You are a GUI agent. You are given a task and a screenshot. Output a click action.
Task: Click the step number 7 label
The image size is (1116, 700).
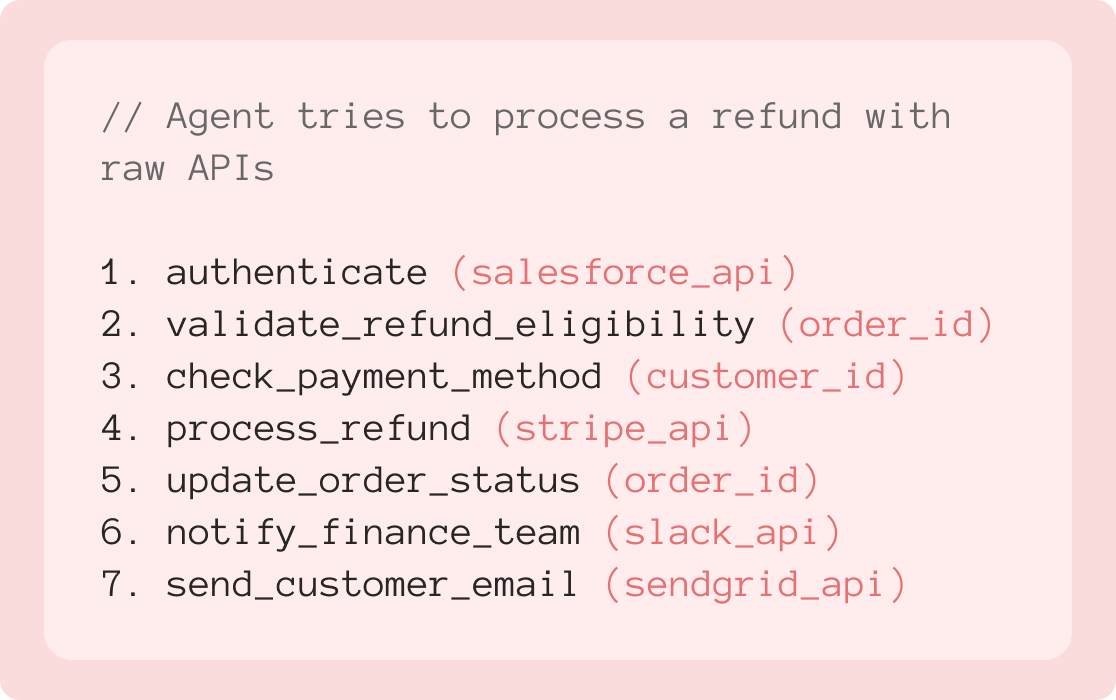tap(116, 585)
